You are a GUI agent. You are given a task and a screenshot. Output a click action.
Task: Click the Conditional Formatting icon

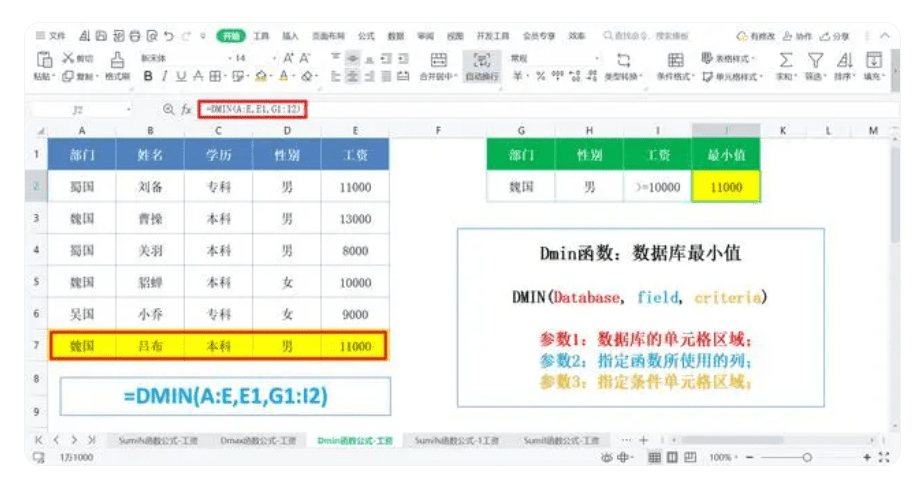(x=675, y=61)
